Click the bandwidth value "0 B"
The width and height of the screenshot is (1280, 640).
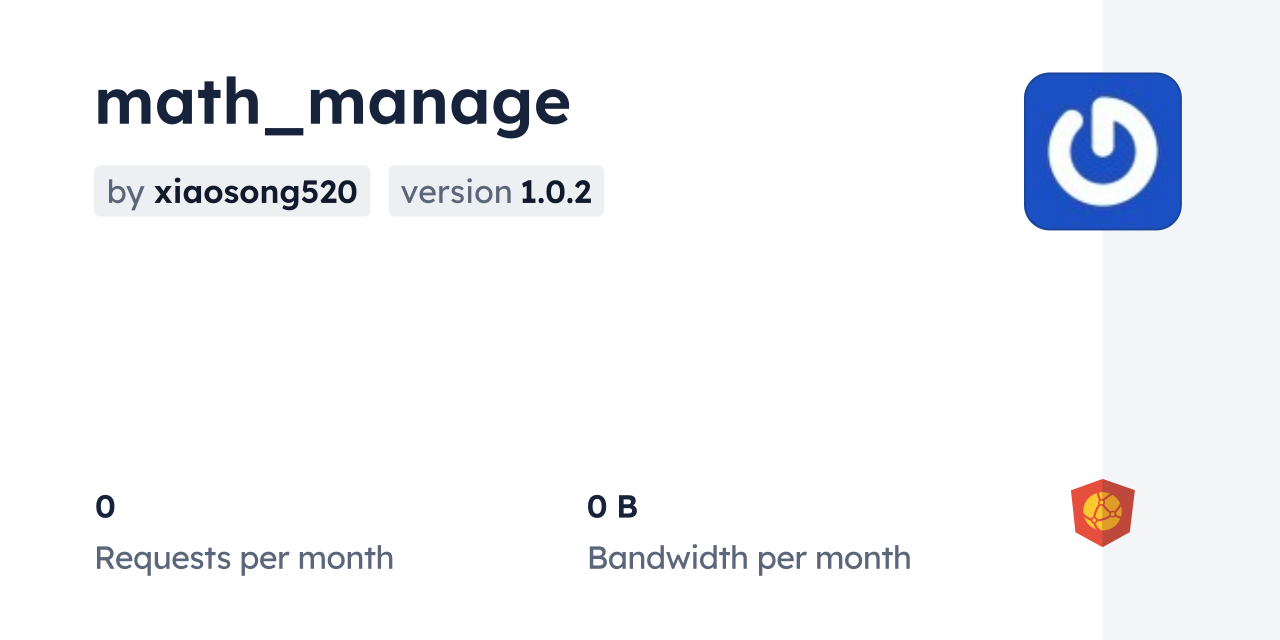(x=612, y=507)
